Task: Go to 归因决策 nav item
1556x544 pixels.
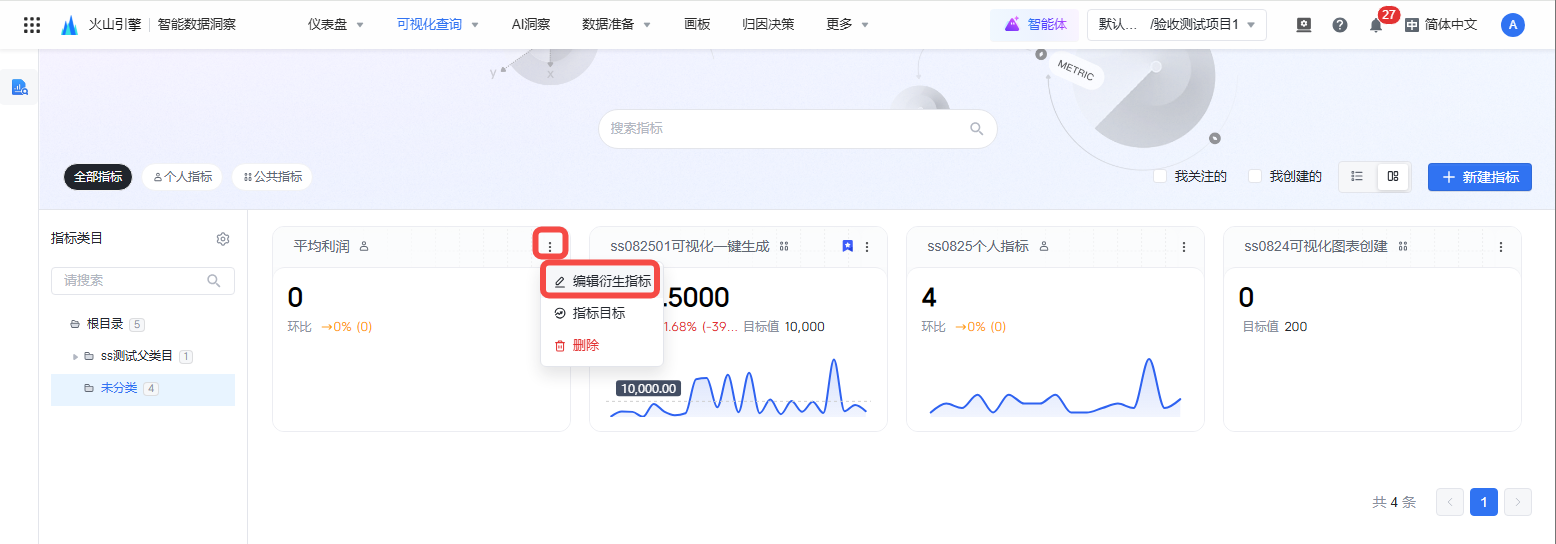Action: tap(768, 24)
